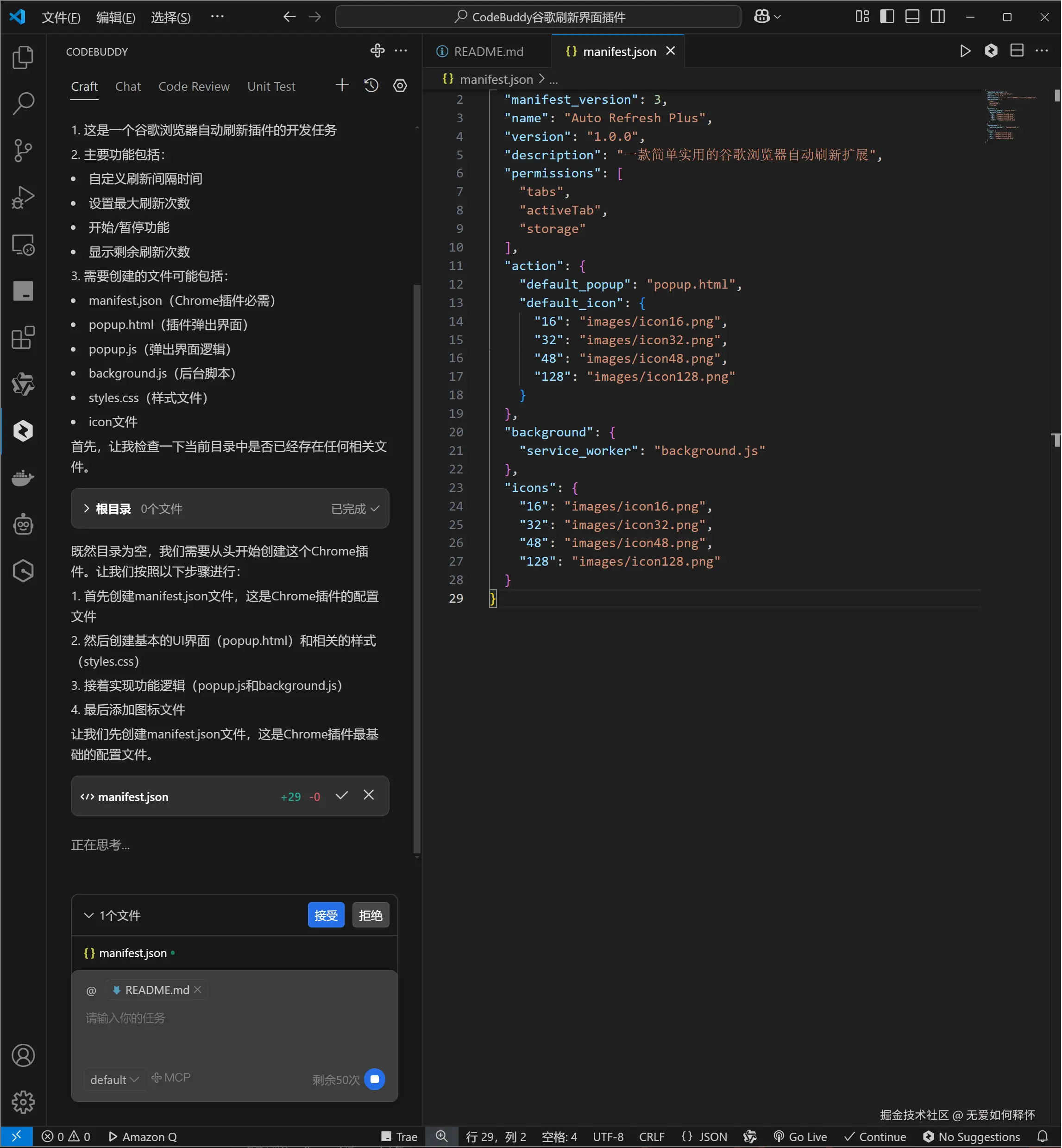Open the Docker panel in activity bar
This screenshot has width=1062, height=1148.
23,478
